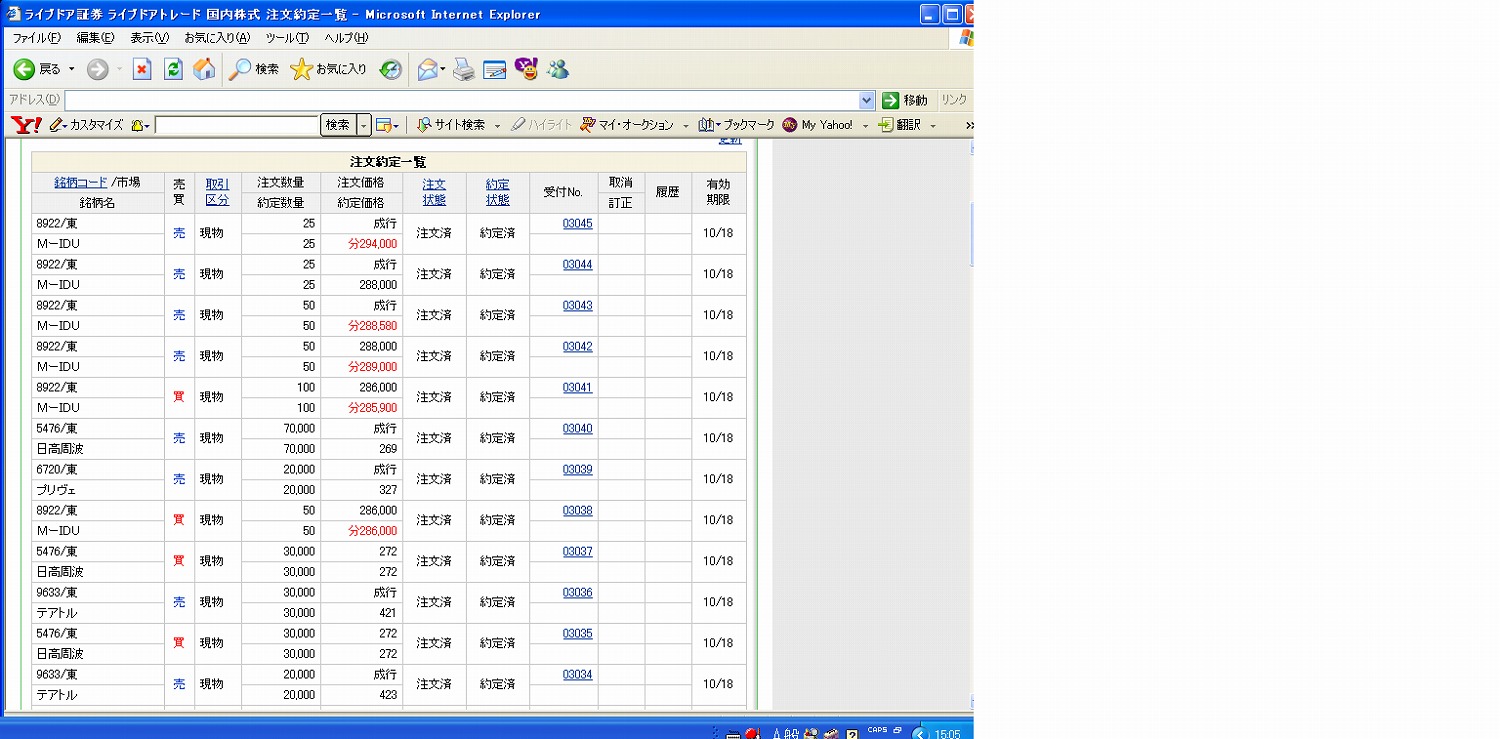Click the 取引区分 column header link
The width and height of the screenshot is (1500, 739).
[217, 192]
